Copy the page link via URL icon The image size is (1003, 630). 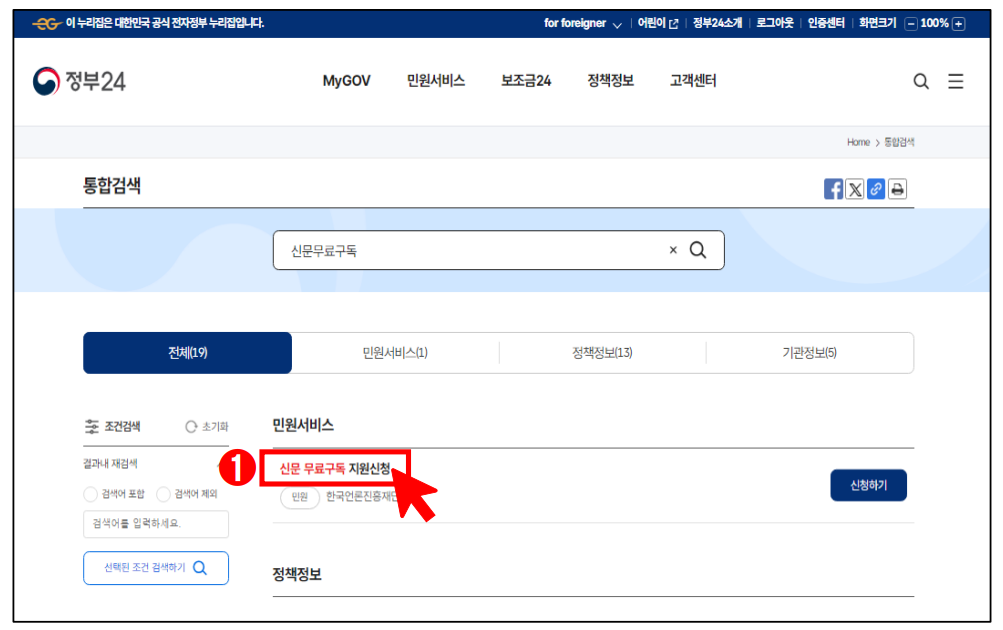point(876,188)
